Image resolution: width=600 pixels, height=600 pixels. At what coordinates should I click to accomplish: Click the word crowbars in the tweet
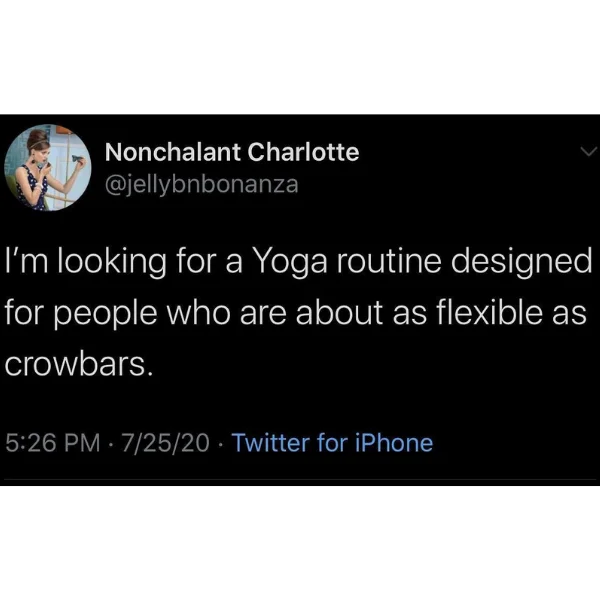pos(76,363)
